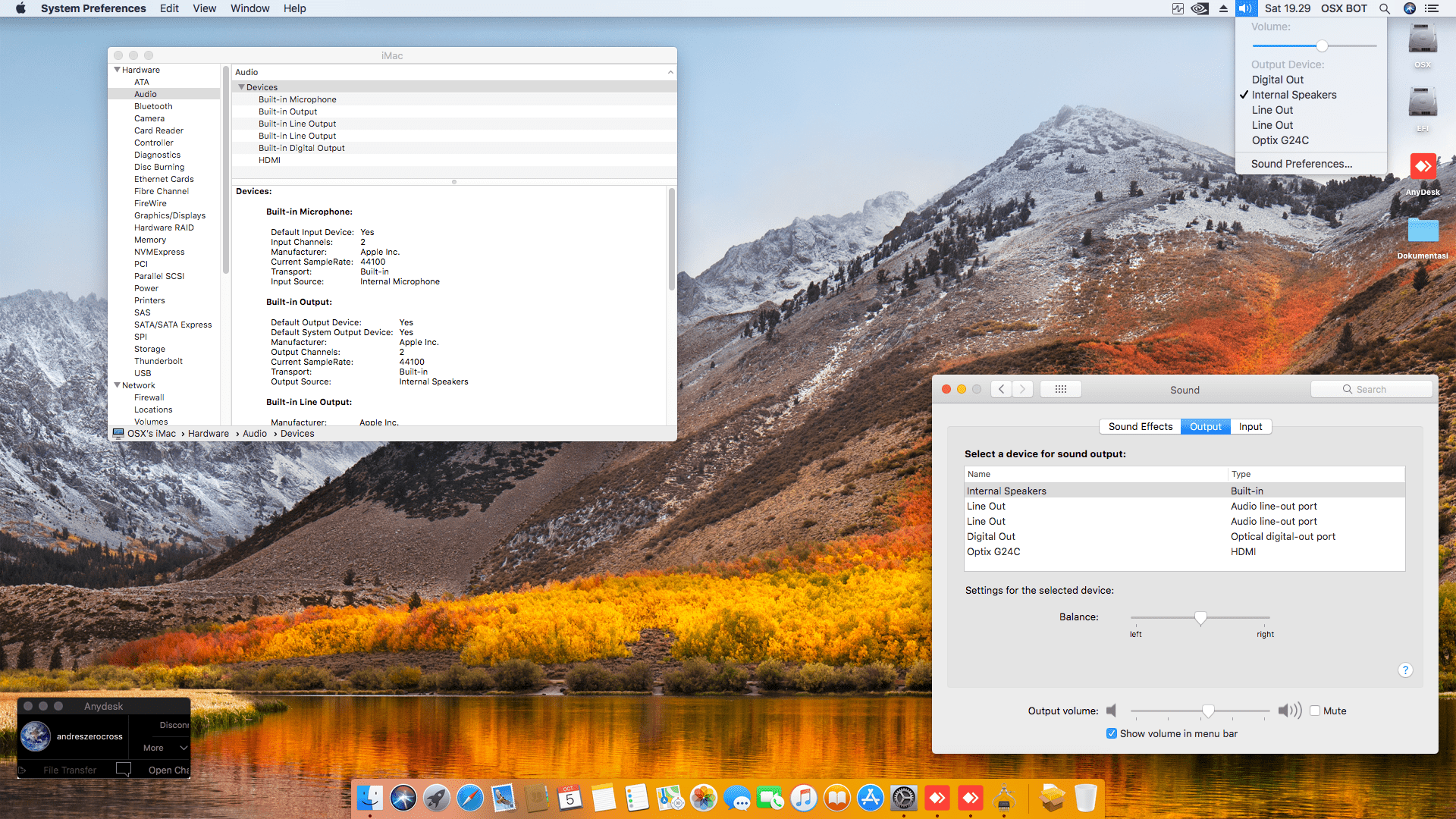Click Output volume slider knob
The height and width of the screenshot is (819, 1456).
coord(1208,711)
